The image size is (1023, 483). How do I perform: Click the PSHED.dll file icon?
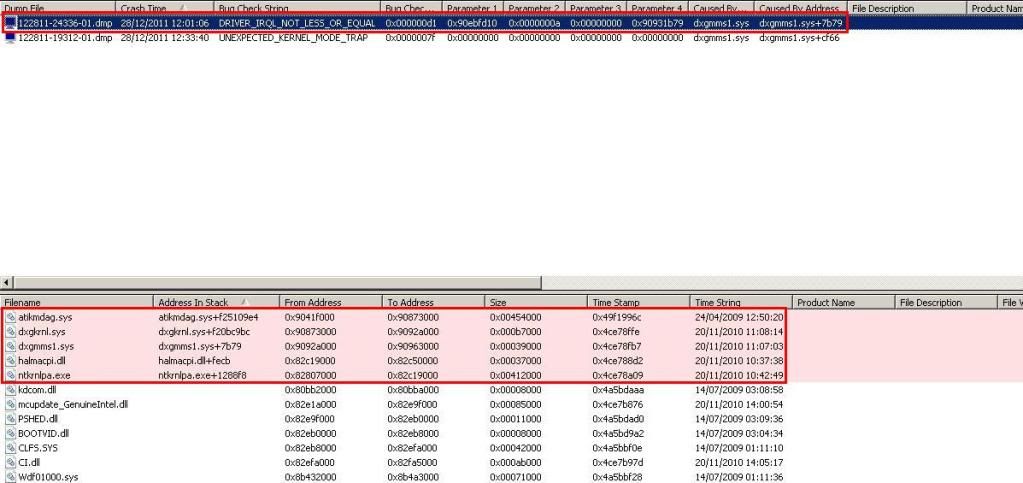tap(10, 419)
